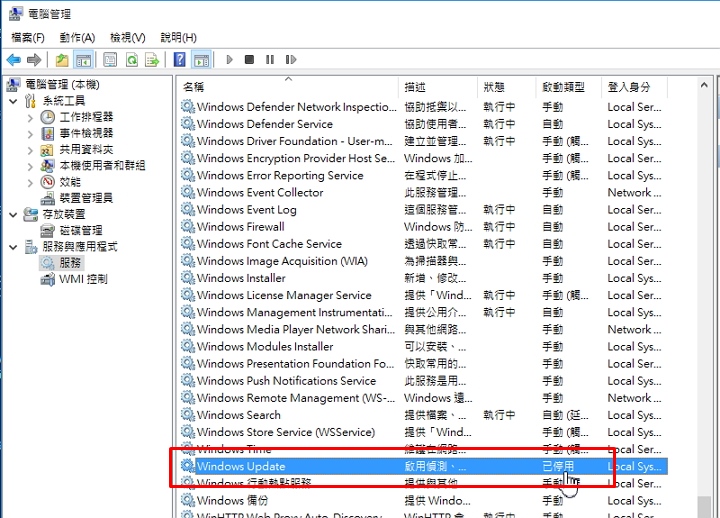Image resolution: width=720 pixels, height=518 pixels.
Task: Select Windows Push Notifications Service row
Action: click(423, 381)
